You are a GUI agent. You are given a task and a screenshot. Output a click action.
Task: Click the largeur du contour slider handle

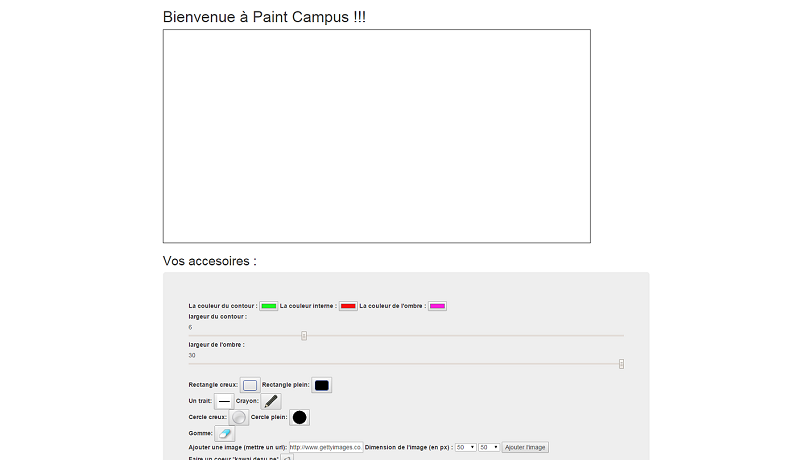coord(304,335)
